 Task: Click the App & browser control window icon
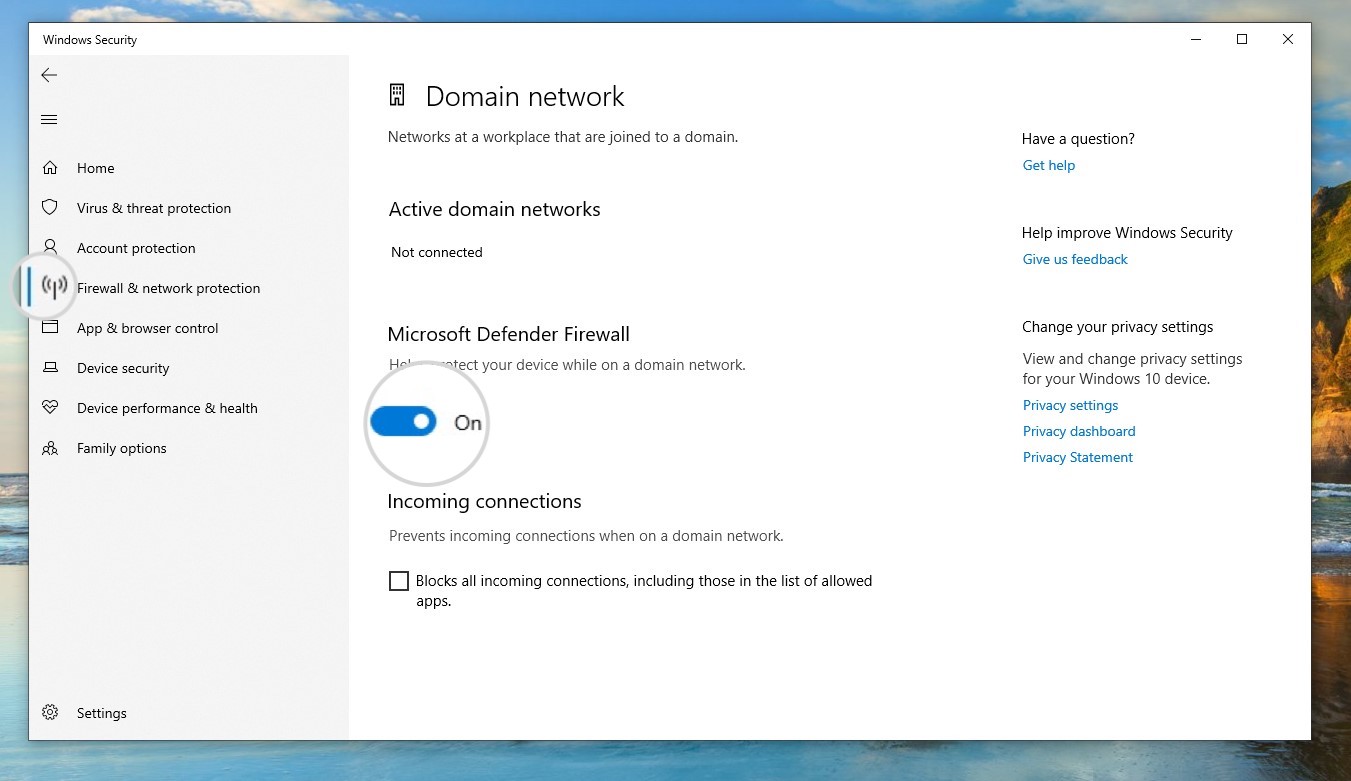pyautogui.click(x=50, y=328)
